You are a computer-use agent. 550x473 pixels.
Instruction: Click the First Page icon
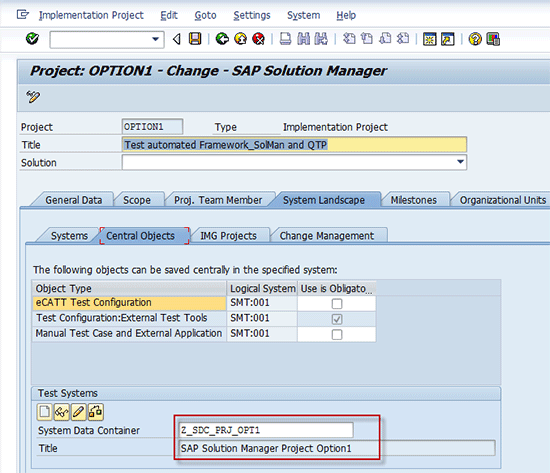[x=349, y=39]
